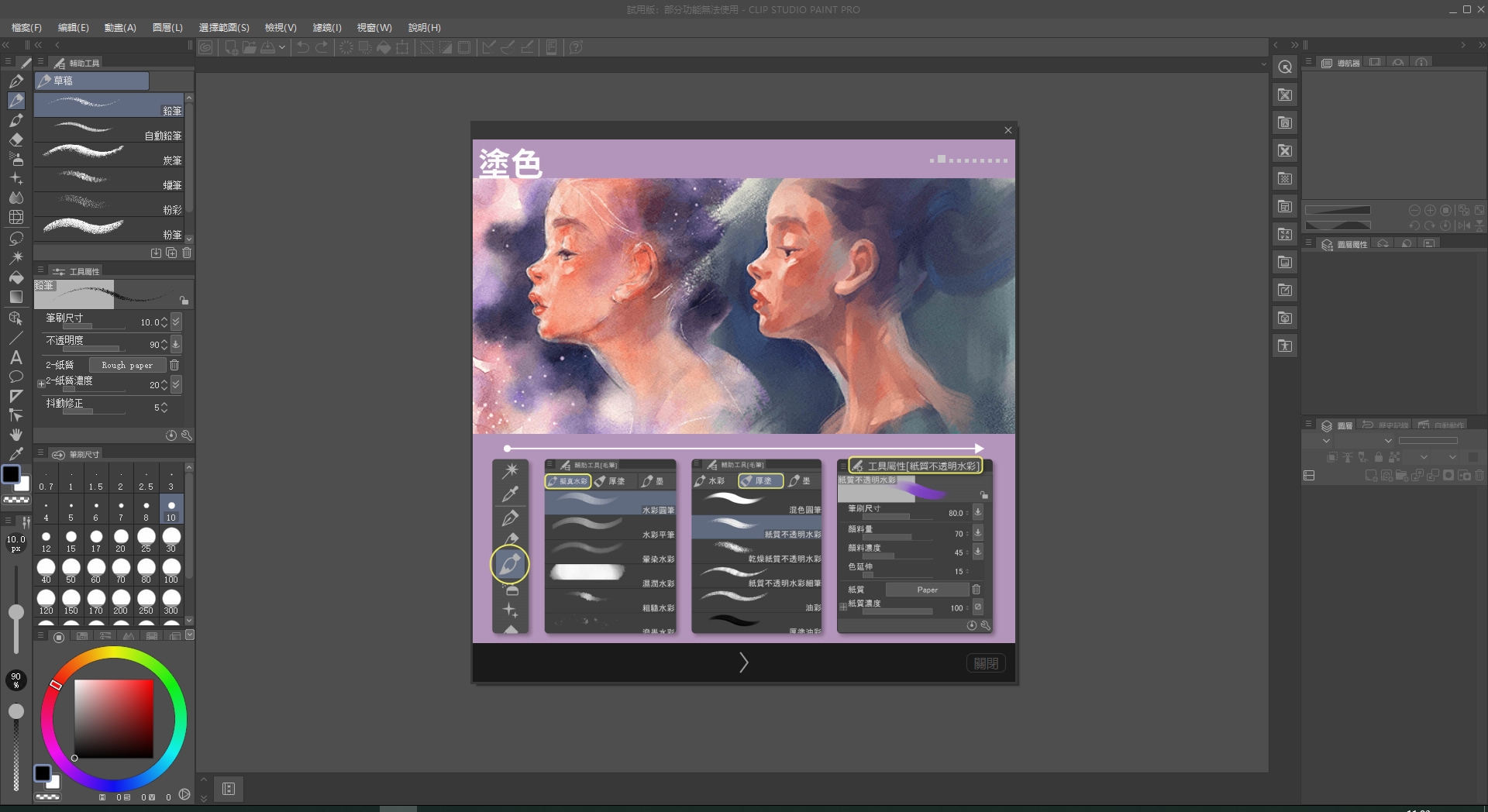Screen dimensions: 1488x812
Task: Click brush size vertical slider handle
Action: click(15, 612)
